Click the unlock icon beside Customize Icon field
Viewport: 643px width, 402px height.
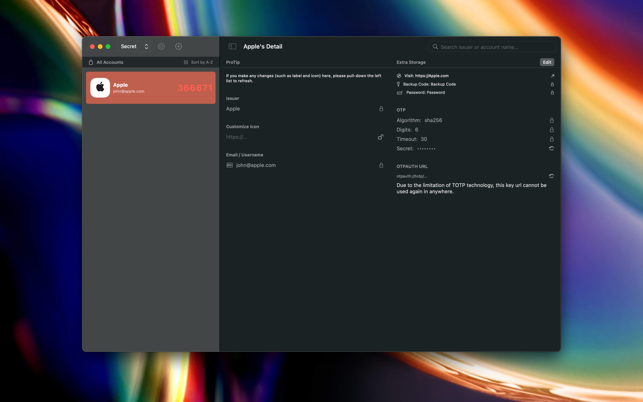[381, 137]
